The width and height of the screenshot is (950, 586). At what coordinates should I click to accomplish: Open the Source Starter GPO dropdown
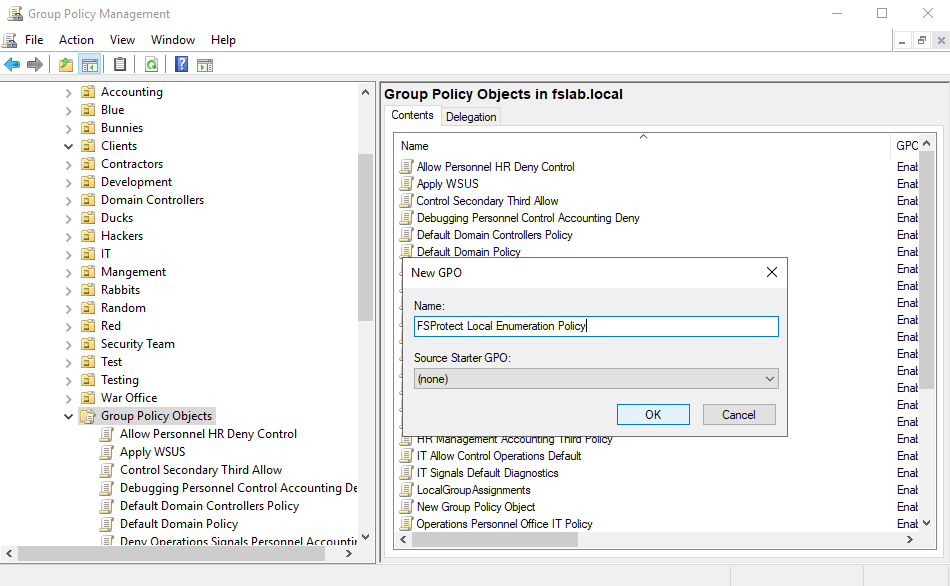click(x=596, y=379)
